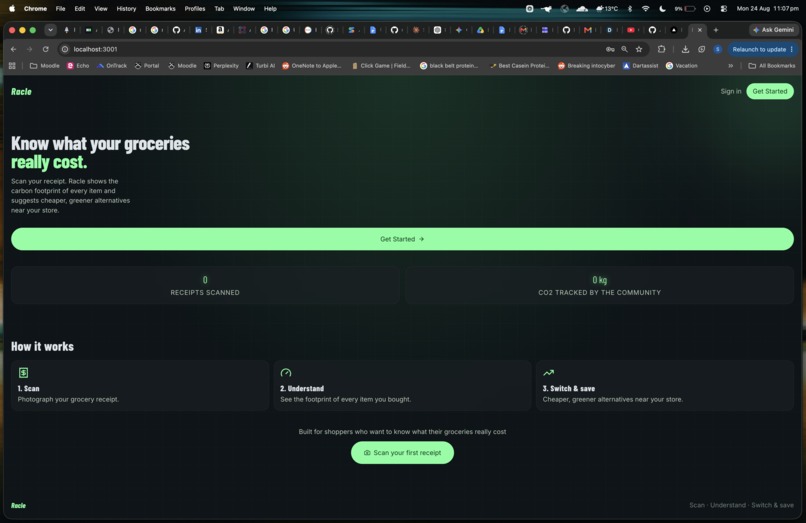Click the Racle logo in the footer
806x523 pixels.
click(19, 506)
